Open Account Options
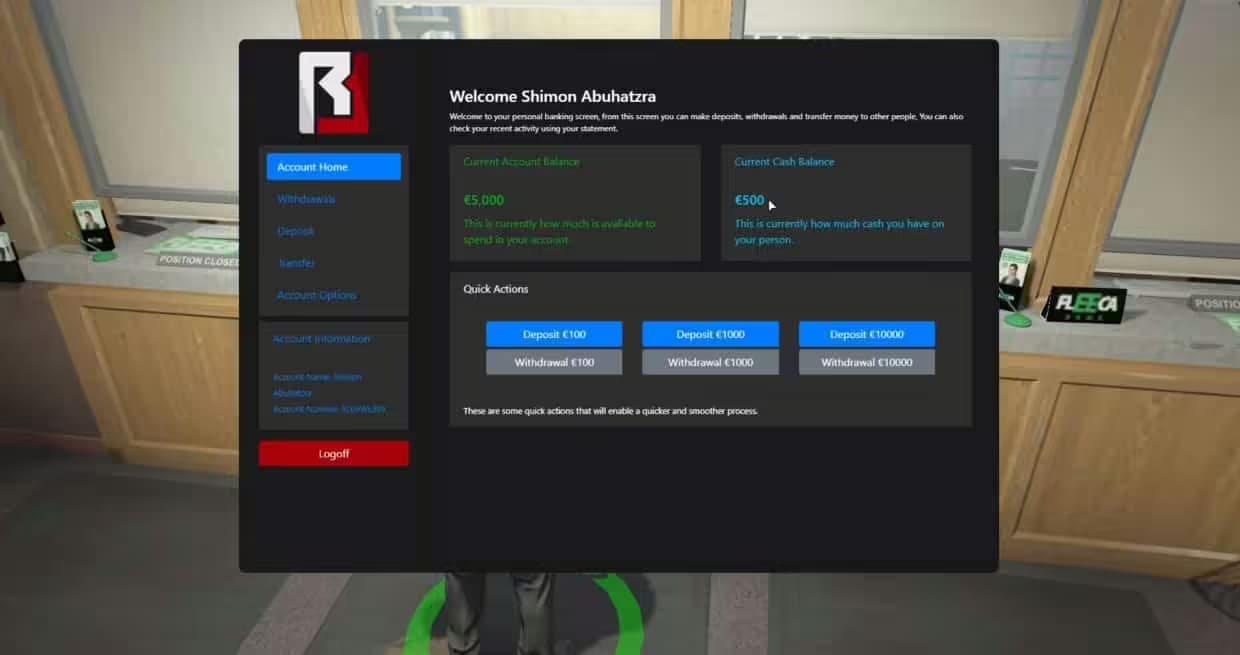This screenshot has height=655, width=1240. pos(317,295)
